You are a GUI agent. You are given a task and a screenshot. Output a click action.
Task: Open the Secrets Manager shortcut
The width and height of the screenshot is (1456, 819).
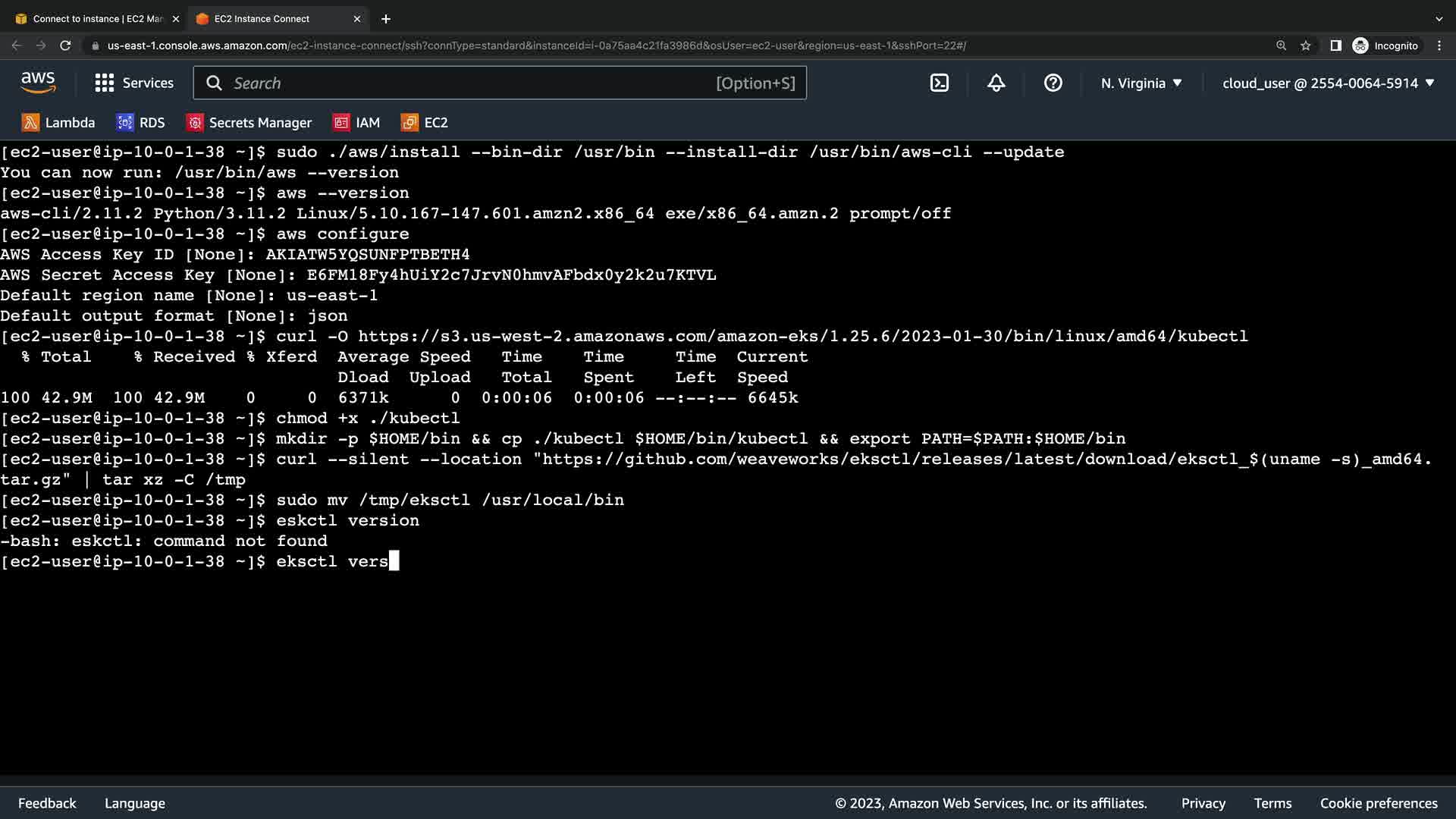pos(249,123)
